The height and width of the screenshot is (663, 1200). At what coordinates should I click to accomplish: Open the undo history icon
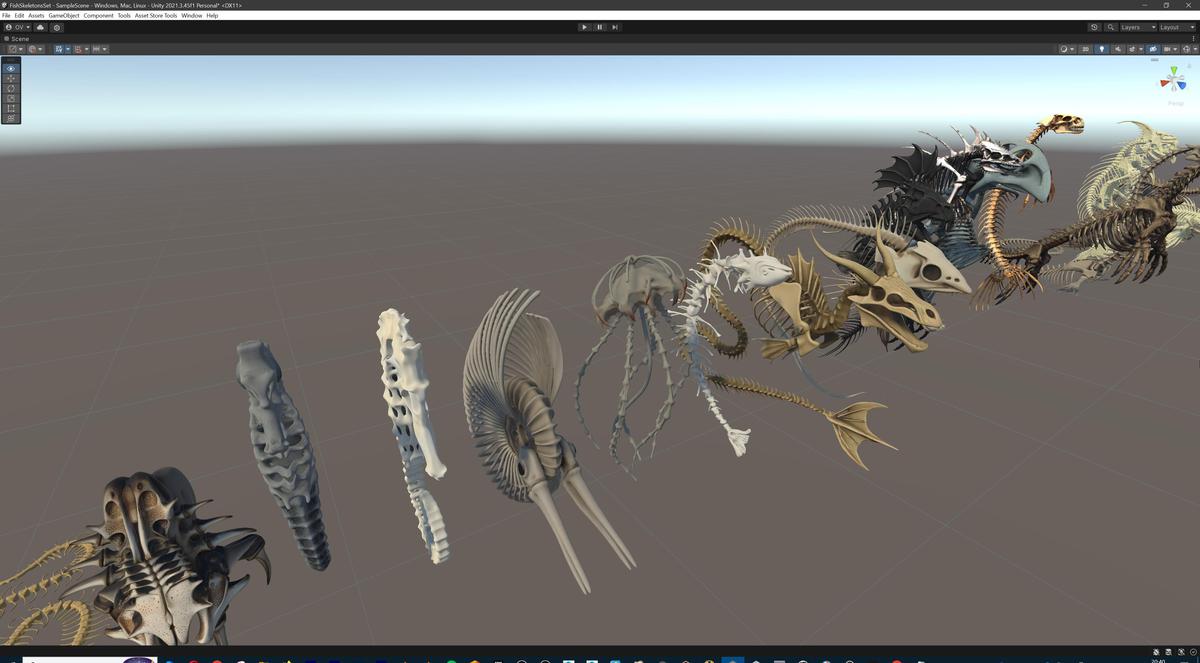[x=1094, y=27]
